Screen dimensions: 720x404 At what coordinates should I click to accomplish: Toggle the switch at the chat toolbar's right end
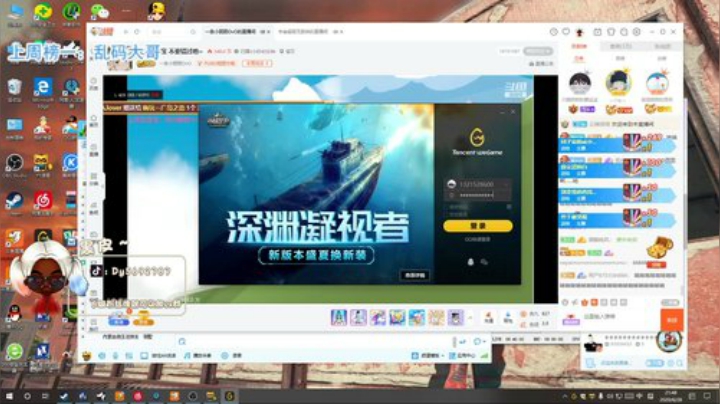click(670, 303)
